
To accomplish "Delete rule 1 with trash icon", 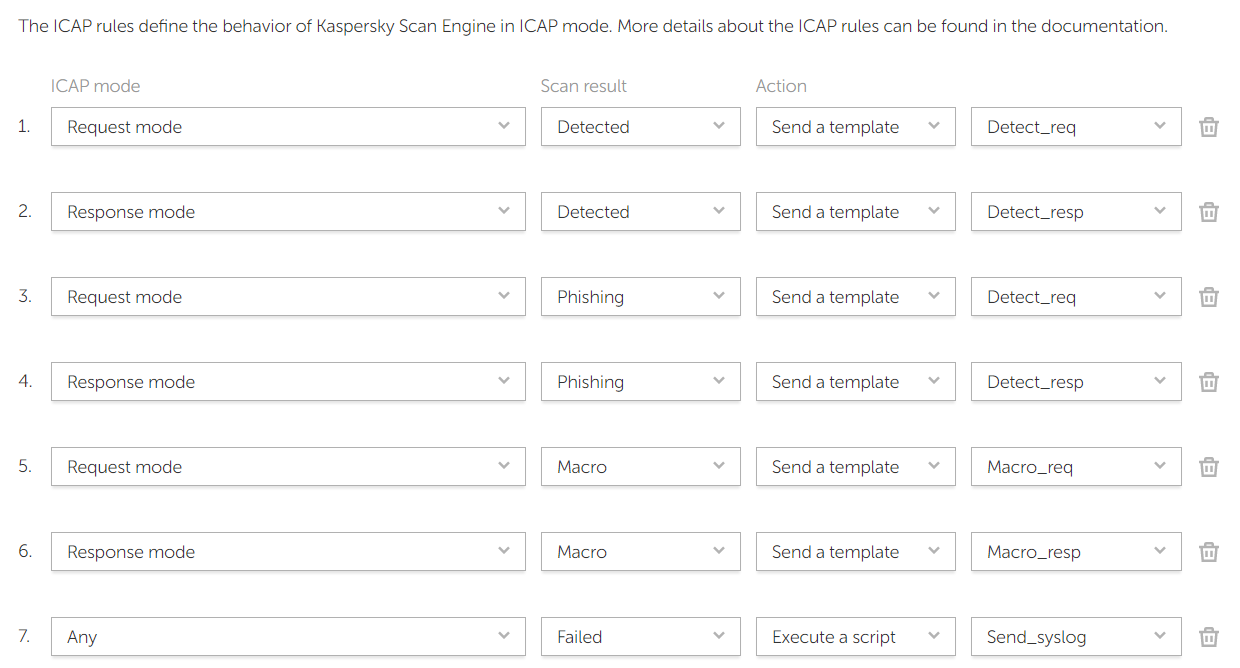I will click(x=1208, y=127).
